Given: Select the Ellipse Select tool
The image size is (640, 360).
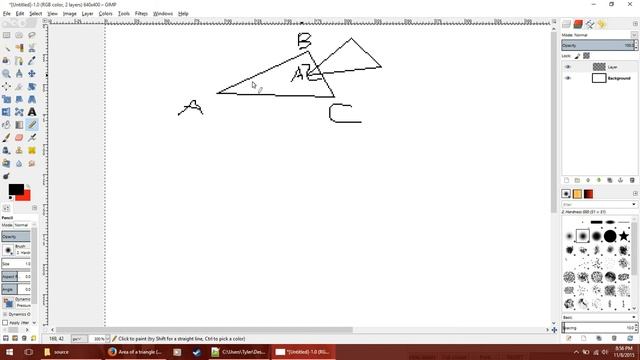Looking at the screenshot, I should tap(19, 36).
